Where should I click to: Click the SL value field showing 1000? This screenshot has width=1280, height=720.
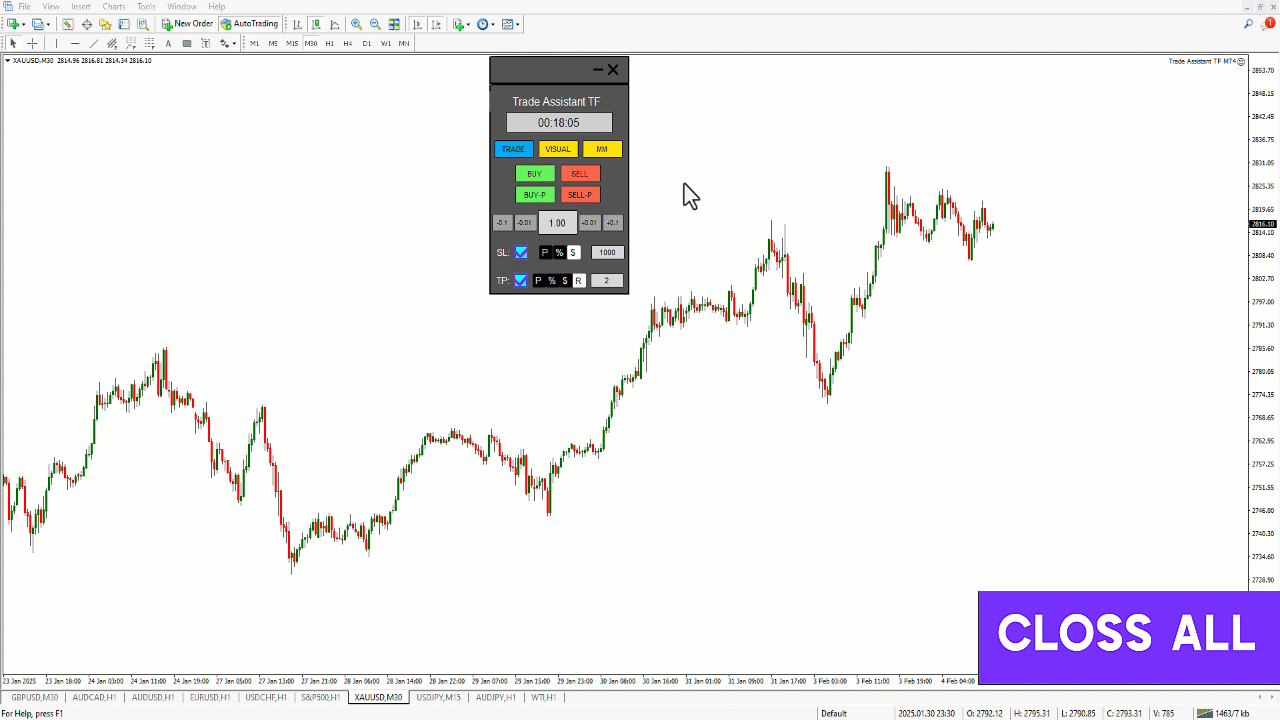tap(607, 252)
